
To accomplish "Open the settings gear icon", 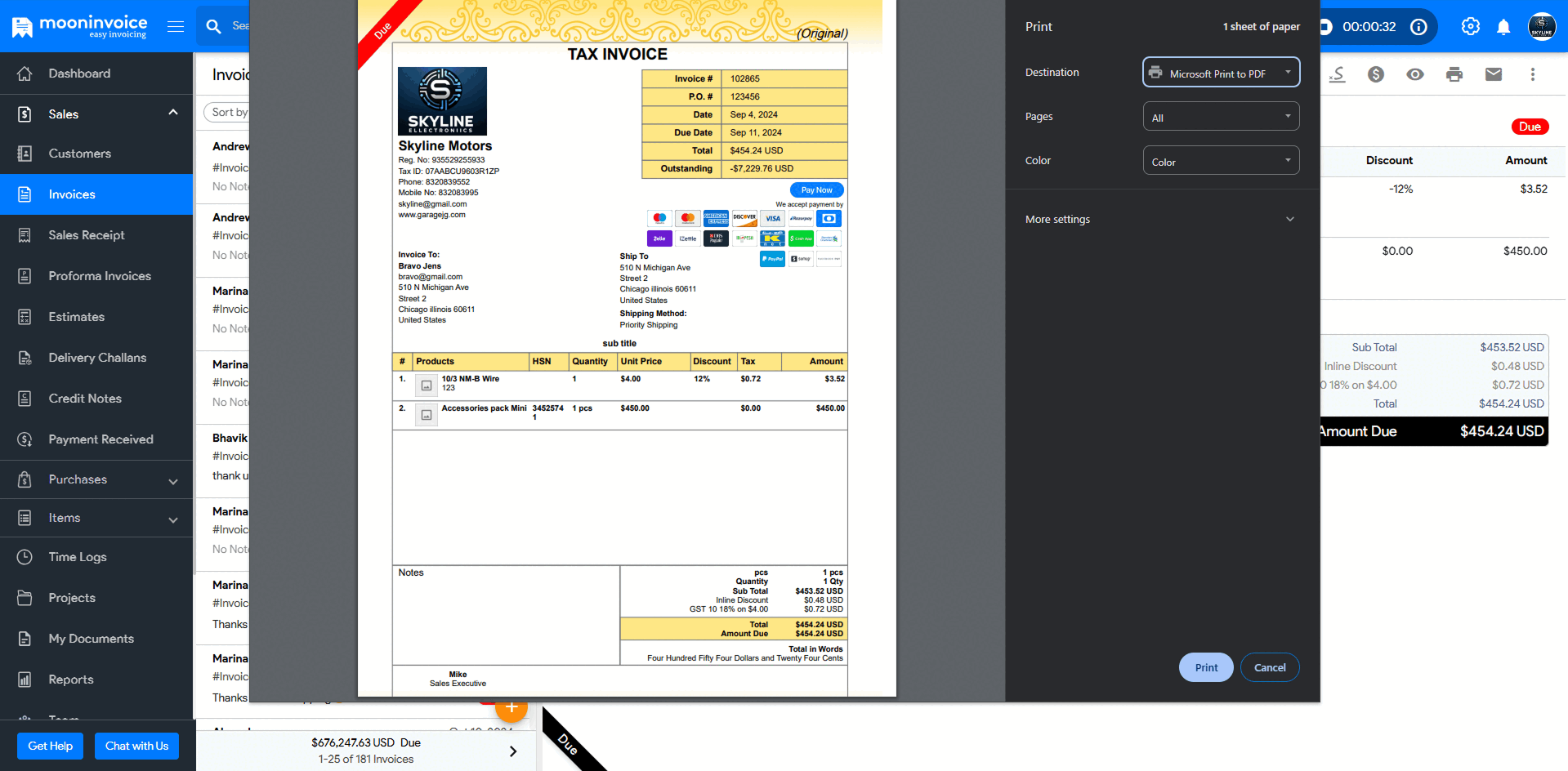I will [x=1471, y=26].
